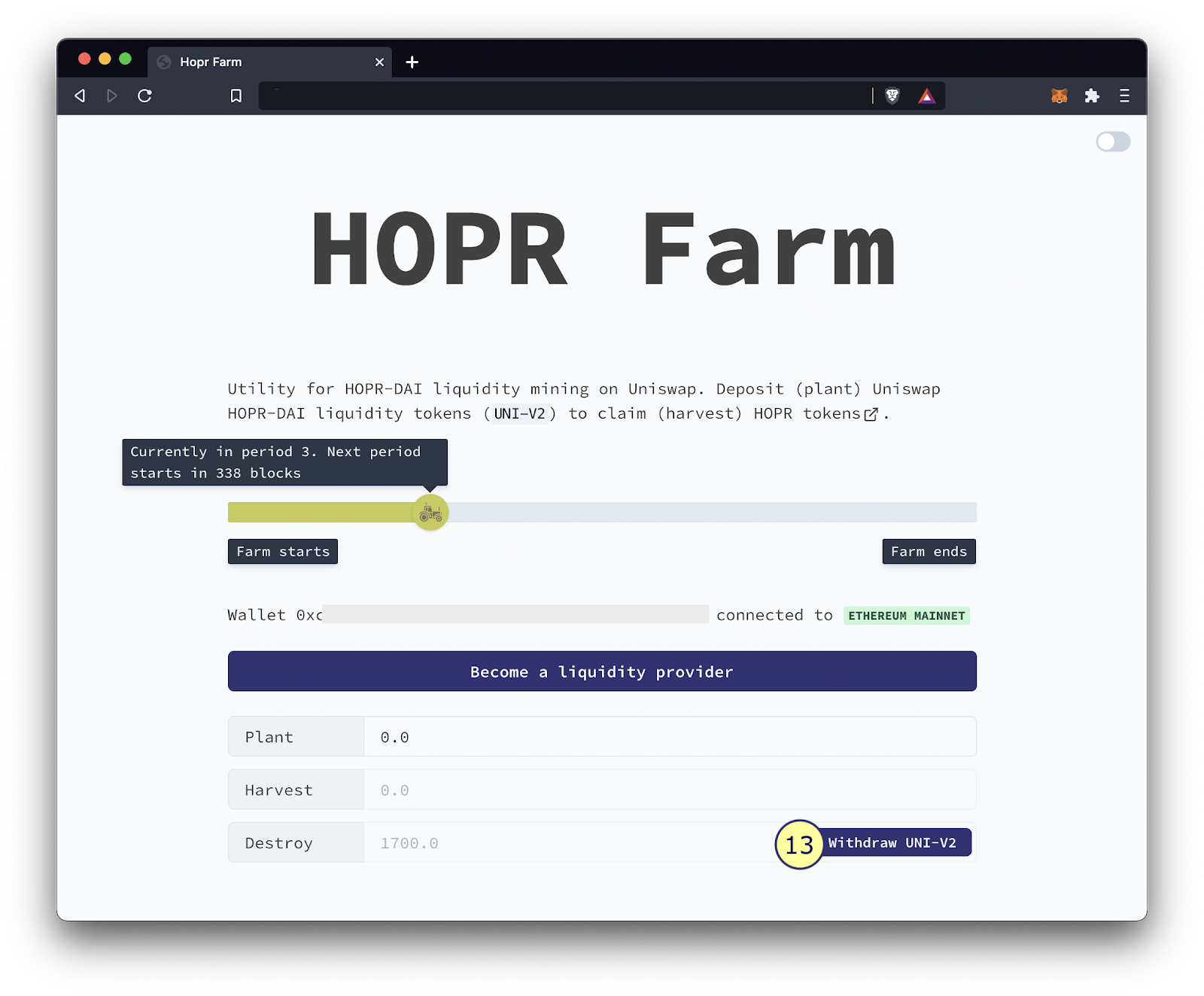Open the MetaMask fox extension
1204x996 pixels.
point(1060,96)
